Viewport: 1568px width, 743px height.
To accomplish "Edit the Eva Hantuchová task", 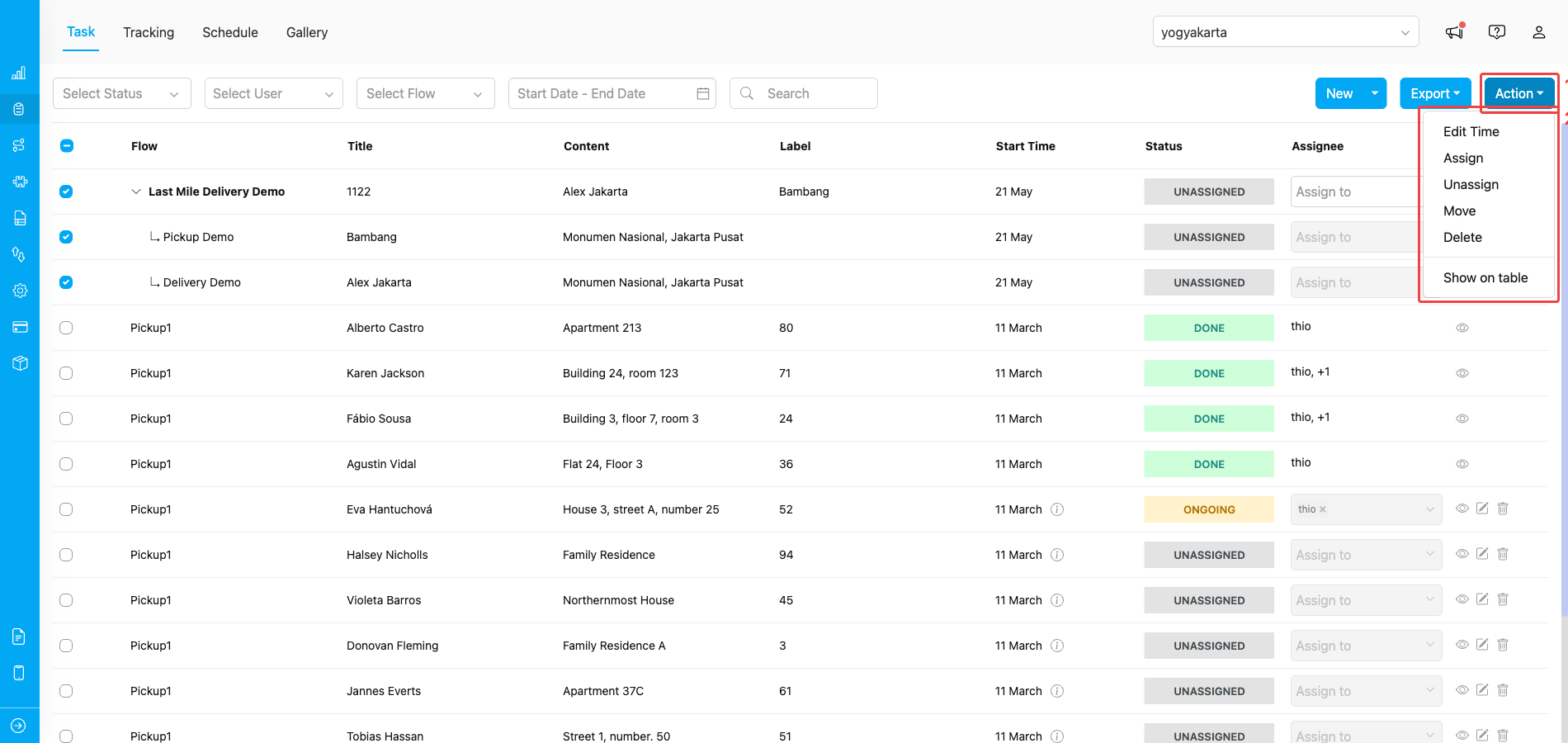I will [1482, 509].
